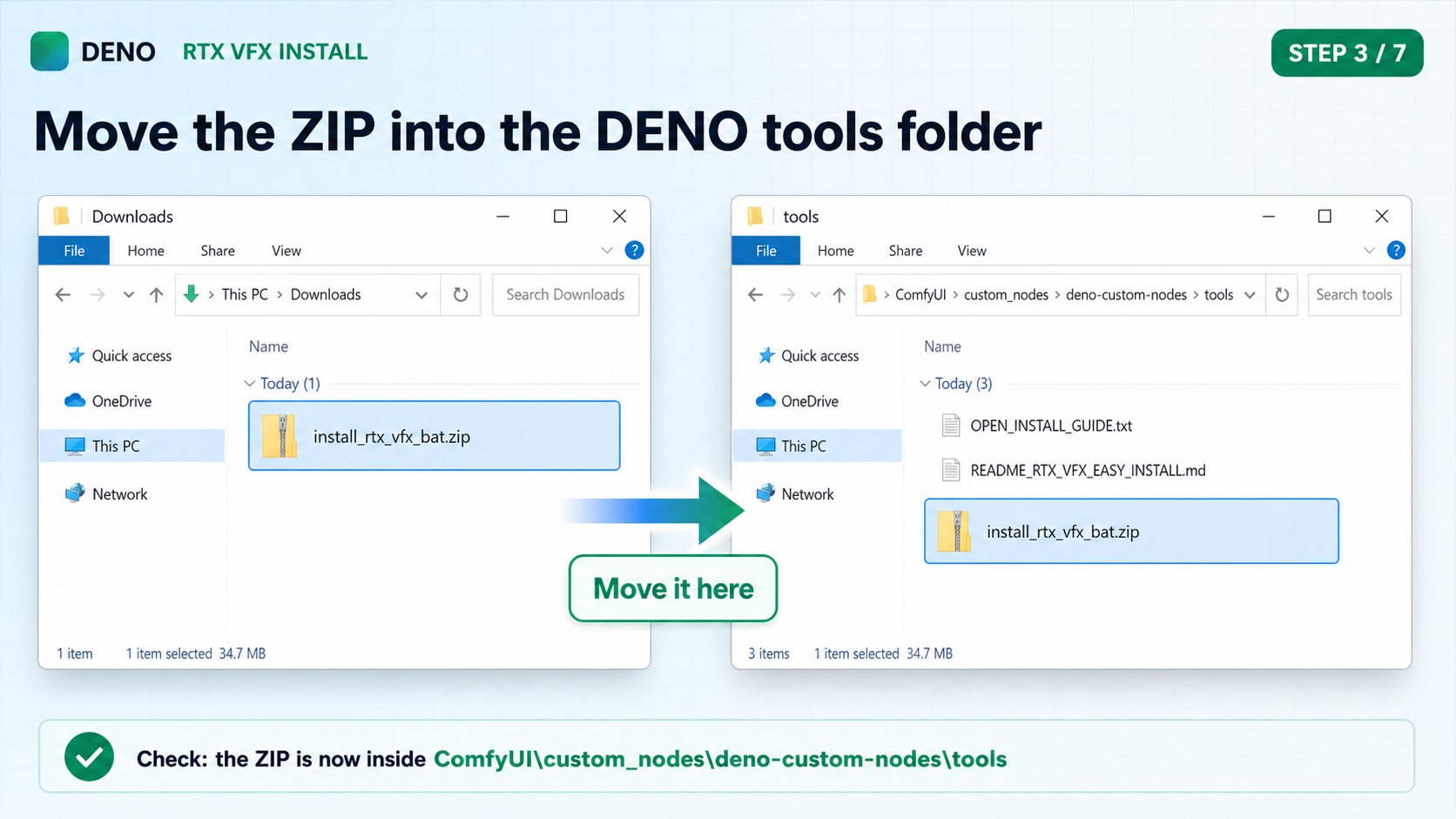
Task: Open address bar dropdown in tools window
Action: coord(1250,295)
